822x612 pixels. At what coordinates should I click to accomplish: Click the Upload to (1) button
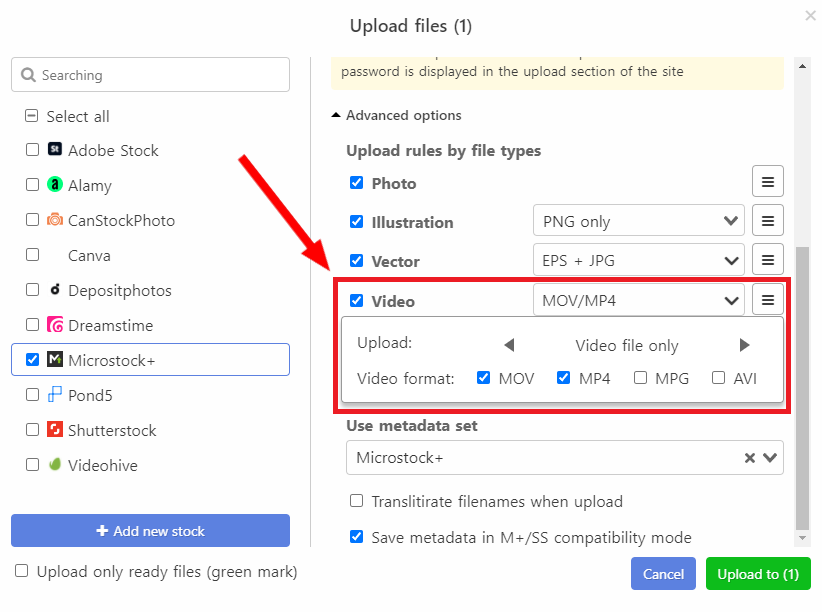point(758,574)
